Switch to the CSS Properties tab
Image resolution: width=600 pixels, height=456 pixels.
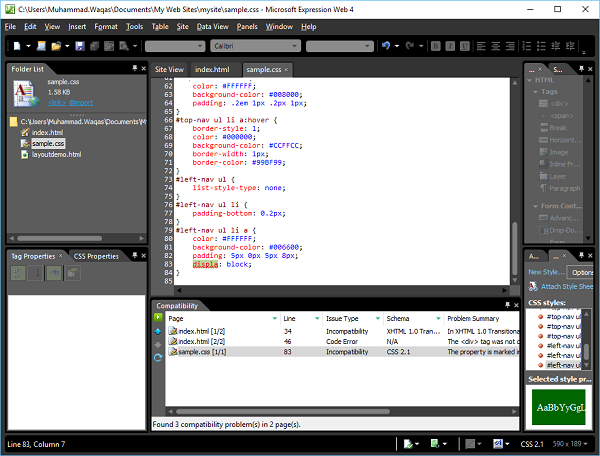(97, 256)
